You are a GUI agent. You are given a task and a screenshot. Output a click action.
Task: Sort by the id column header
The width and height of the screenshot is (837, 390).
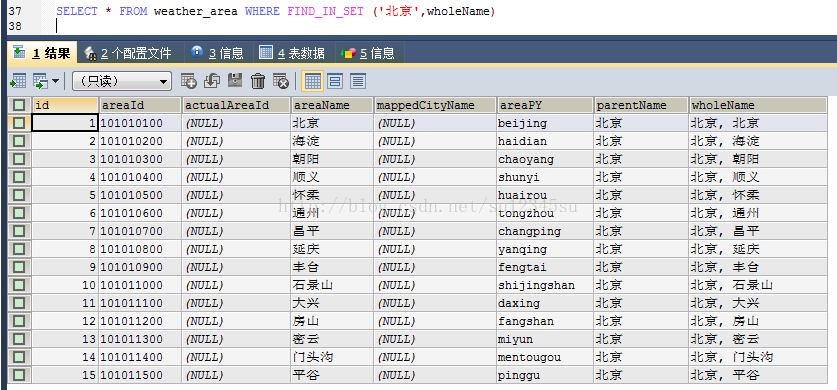65,105
